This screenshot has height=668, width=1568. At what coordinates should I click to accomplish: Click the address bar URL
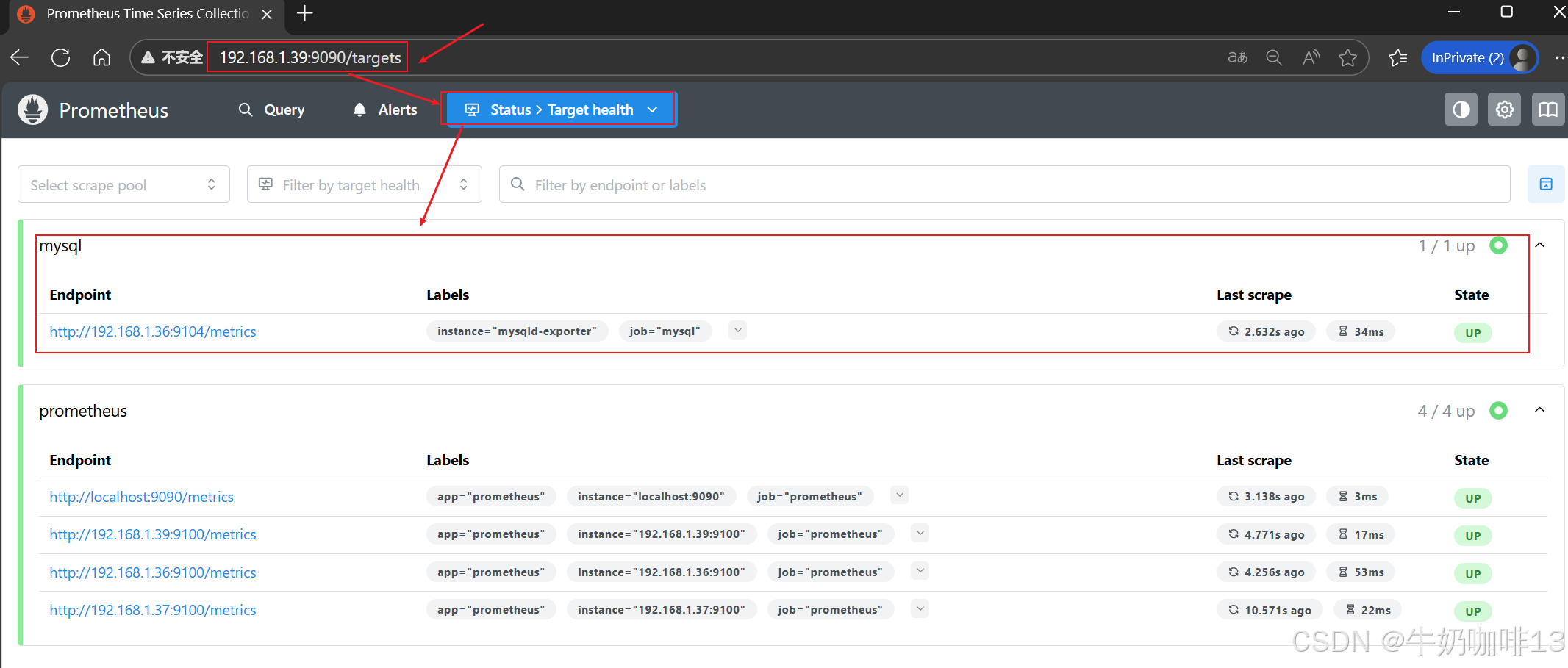click(x=310, y=57)
